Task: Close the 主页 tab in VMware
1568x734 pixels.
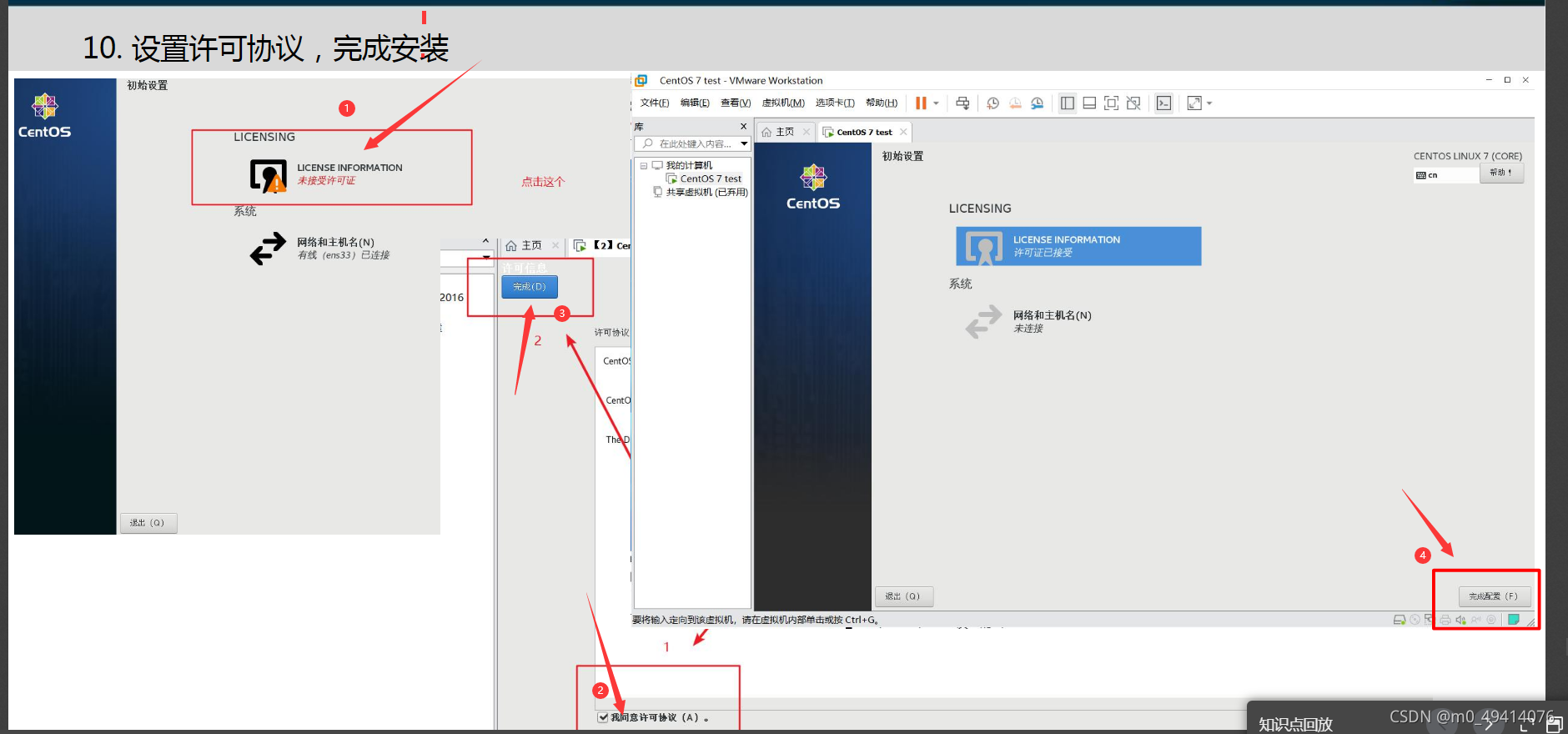Action: coord(806,132)
